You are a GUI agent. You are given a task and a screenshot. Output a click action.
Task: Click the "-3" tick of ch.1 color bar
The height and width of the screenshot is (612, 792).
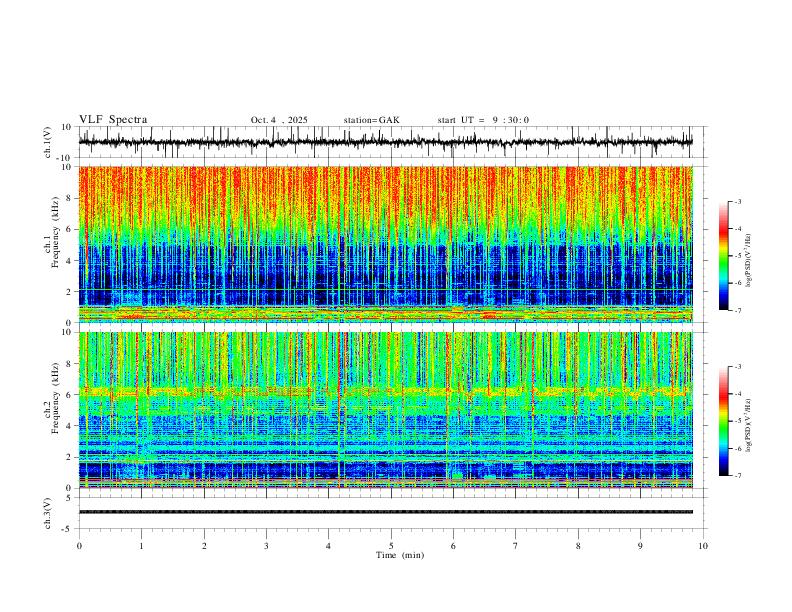point(737,201)
